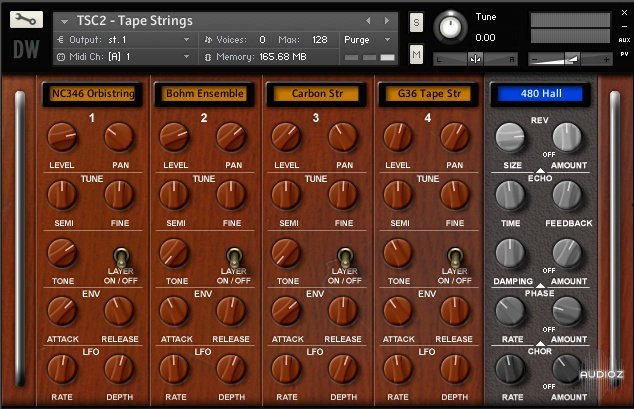Expand instrument name dropdown triangle
The height and width of the screenshot is (409, 634).
click(x=64, y=21)
